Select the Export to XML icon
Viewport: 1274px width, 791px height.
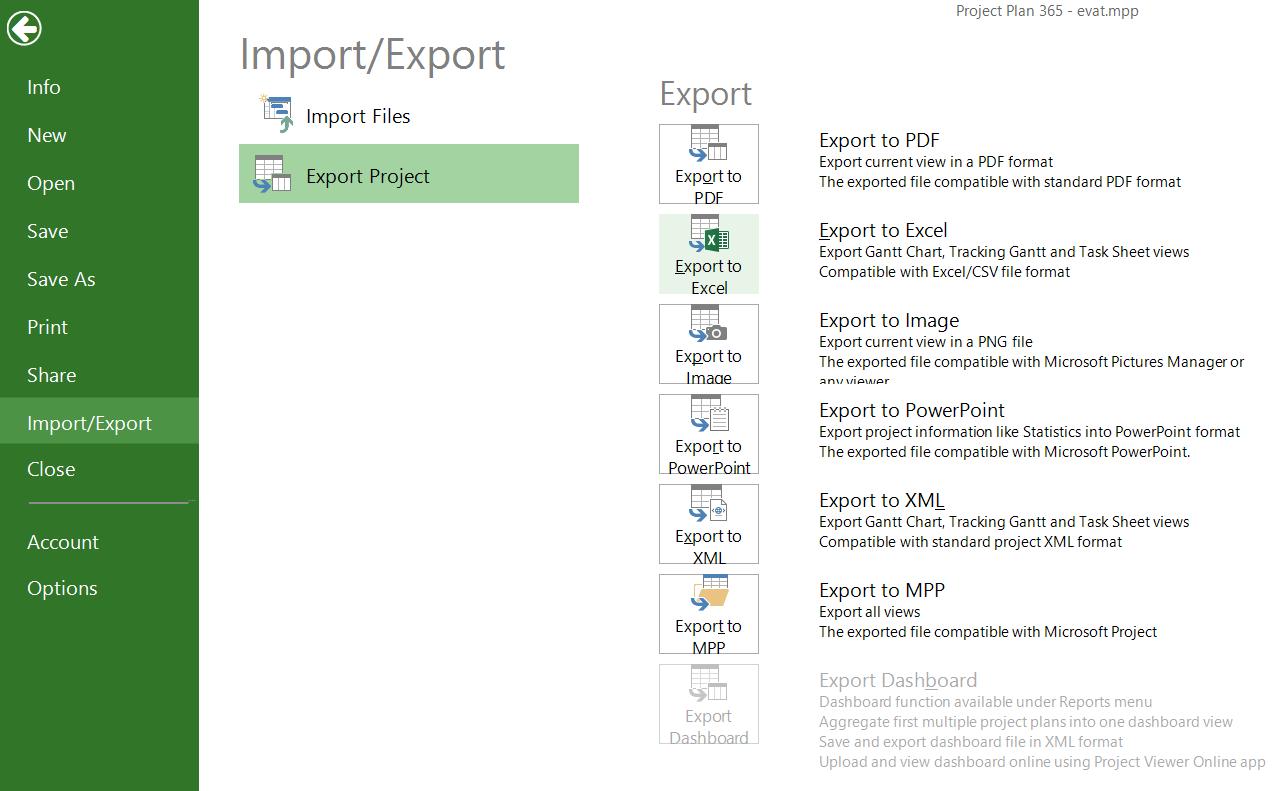pos(708,523)
